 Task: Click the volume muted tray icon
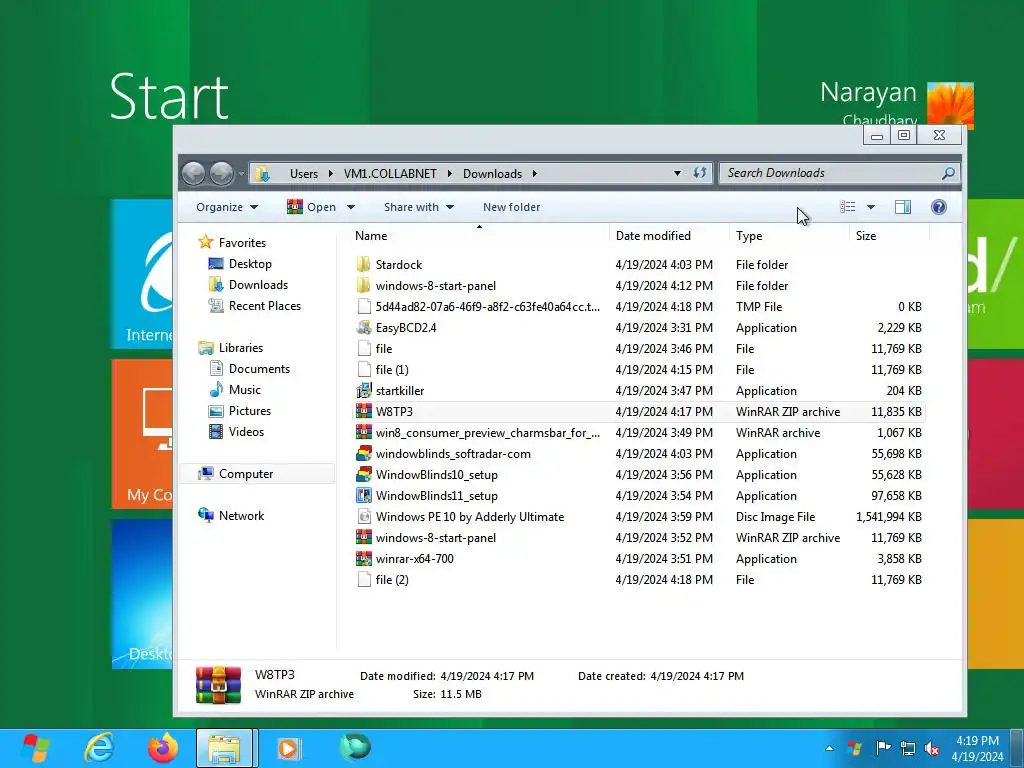pos(931,748)
